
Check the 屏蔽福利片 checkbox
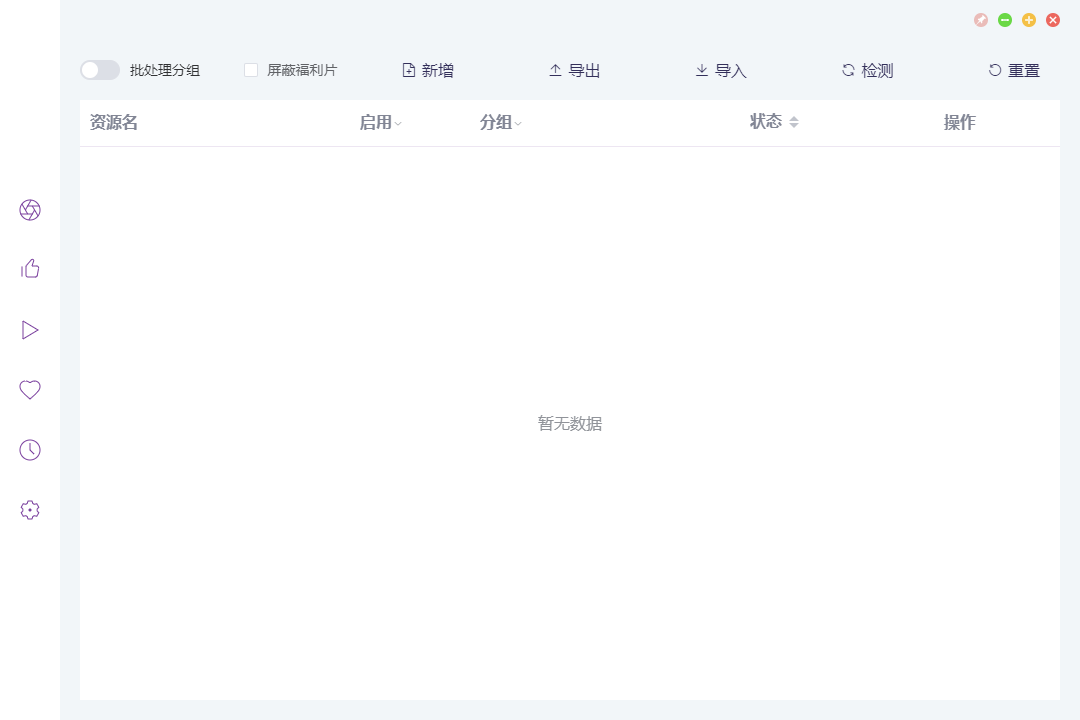251,70
